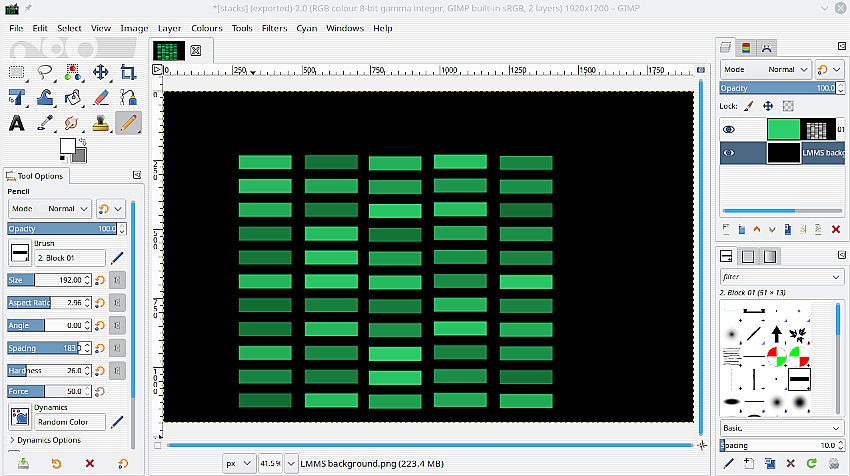Image resolution: width=850 pixels, height=476 pixels.
Task: Open the zoom percentage dropdown
Action: coord(291,464)
